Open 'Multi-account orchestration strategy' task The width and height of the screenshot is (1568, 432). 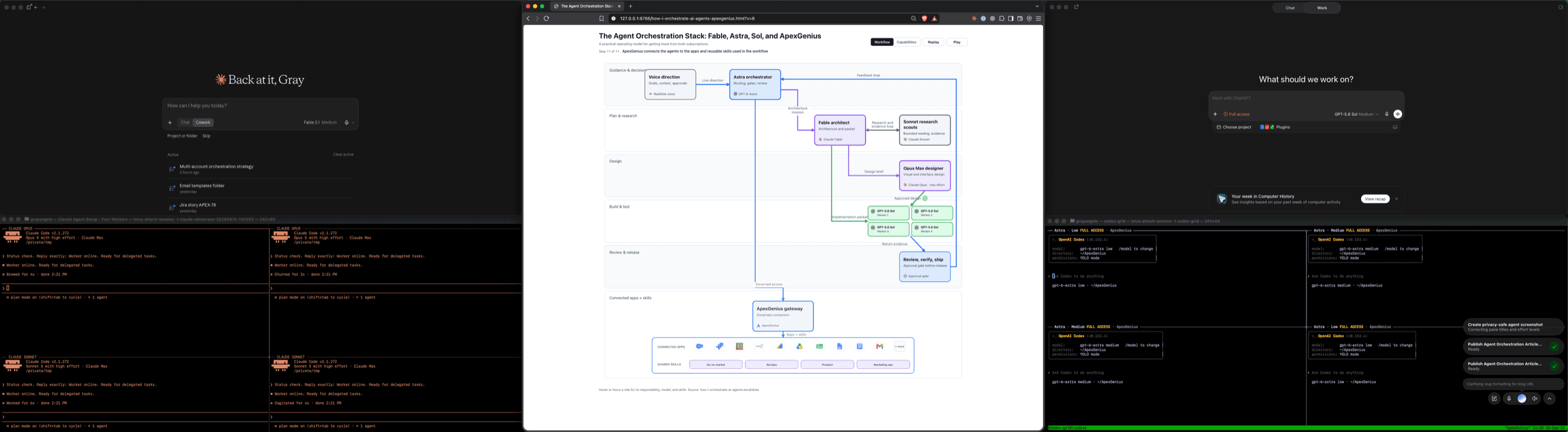(260, 169)
